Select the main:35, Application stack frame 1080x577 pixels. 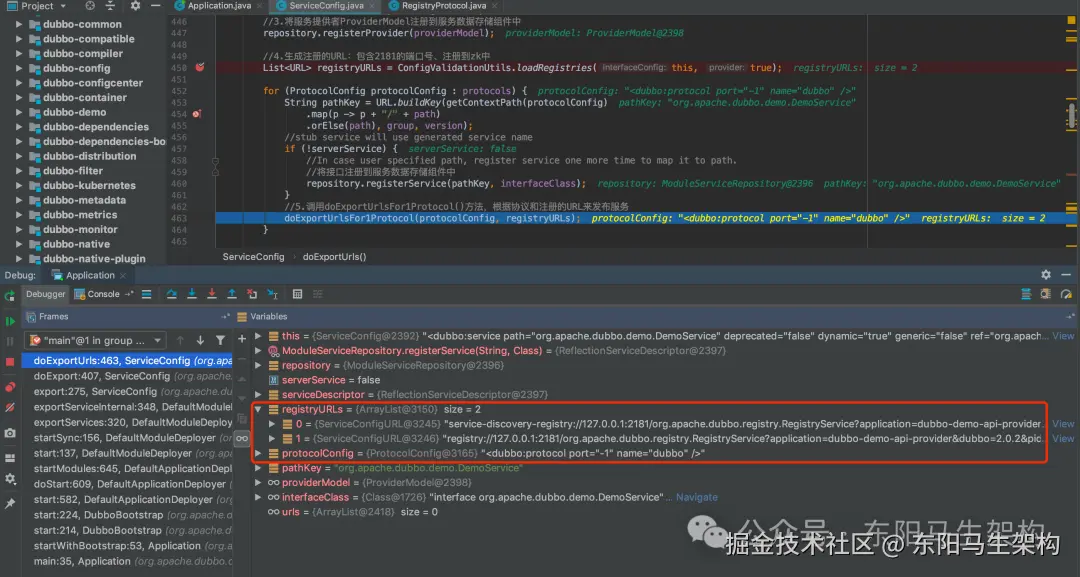pyautogui.click(x=127, y=561)
